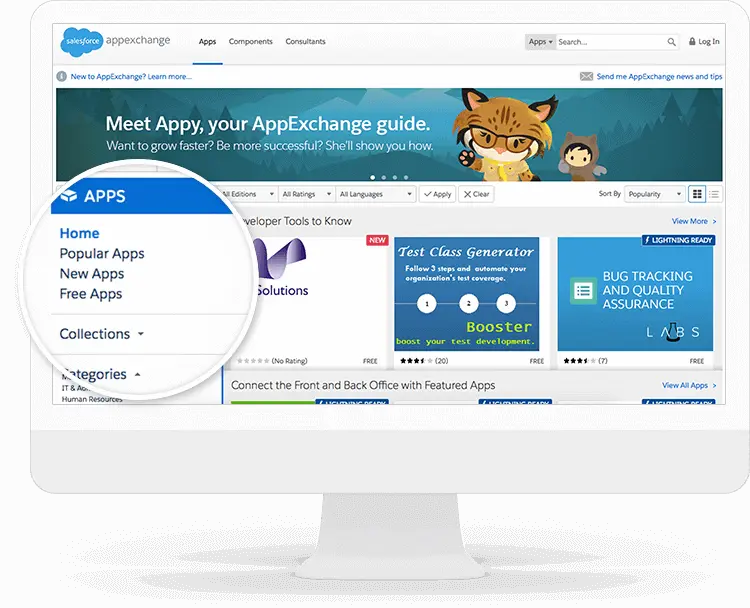Click the Log In link

(x=709, y=42)
